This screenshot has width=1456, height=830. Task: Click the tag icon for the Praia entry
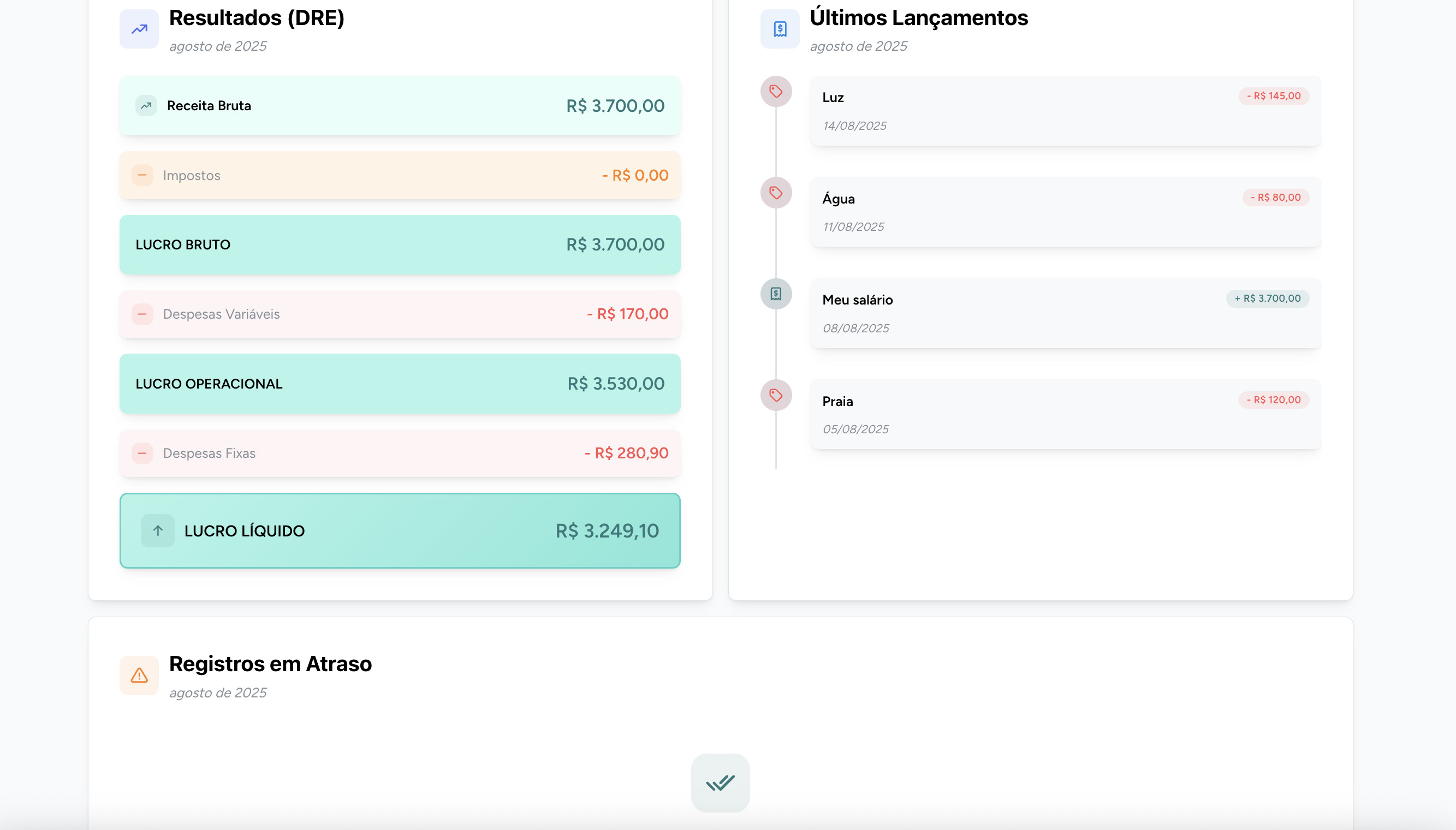tap(776, 394)
